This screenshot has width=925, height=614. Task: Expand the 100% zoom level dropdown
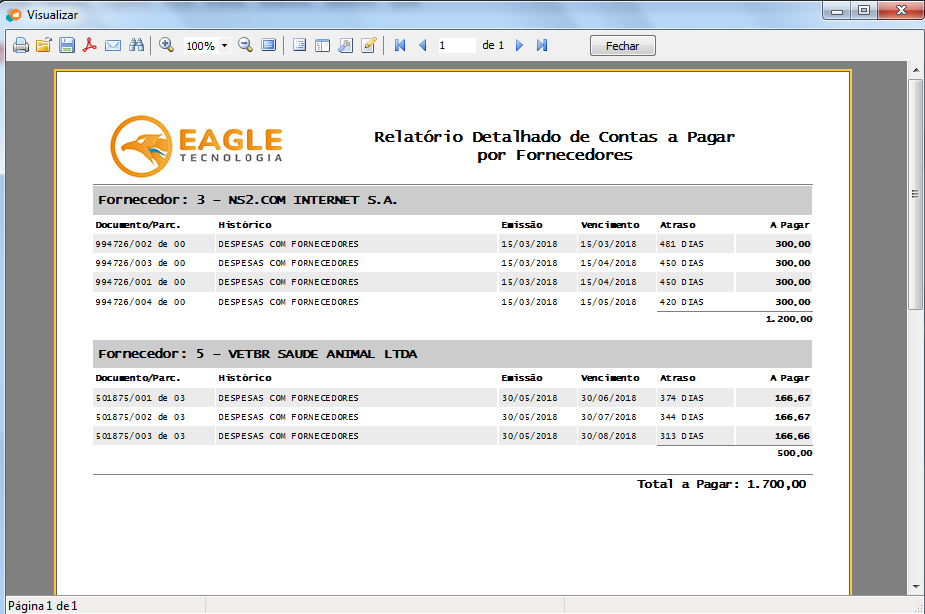pyautogui.click(x=224, y=46)
